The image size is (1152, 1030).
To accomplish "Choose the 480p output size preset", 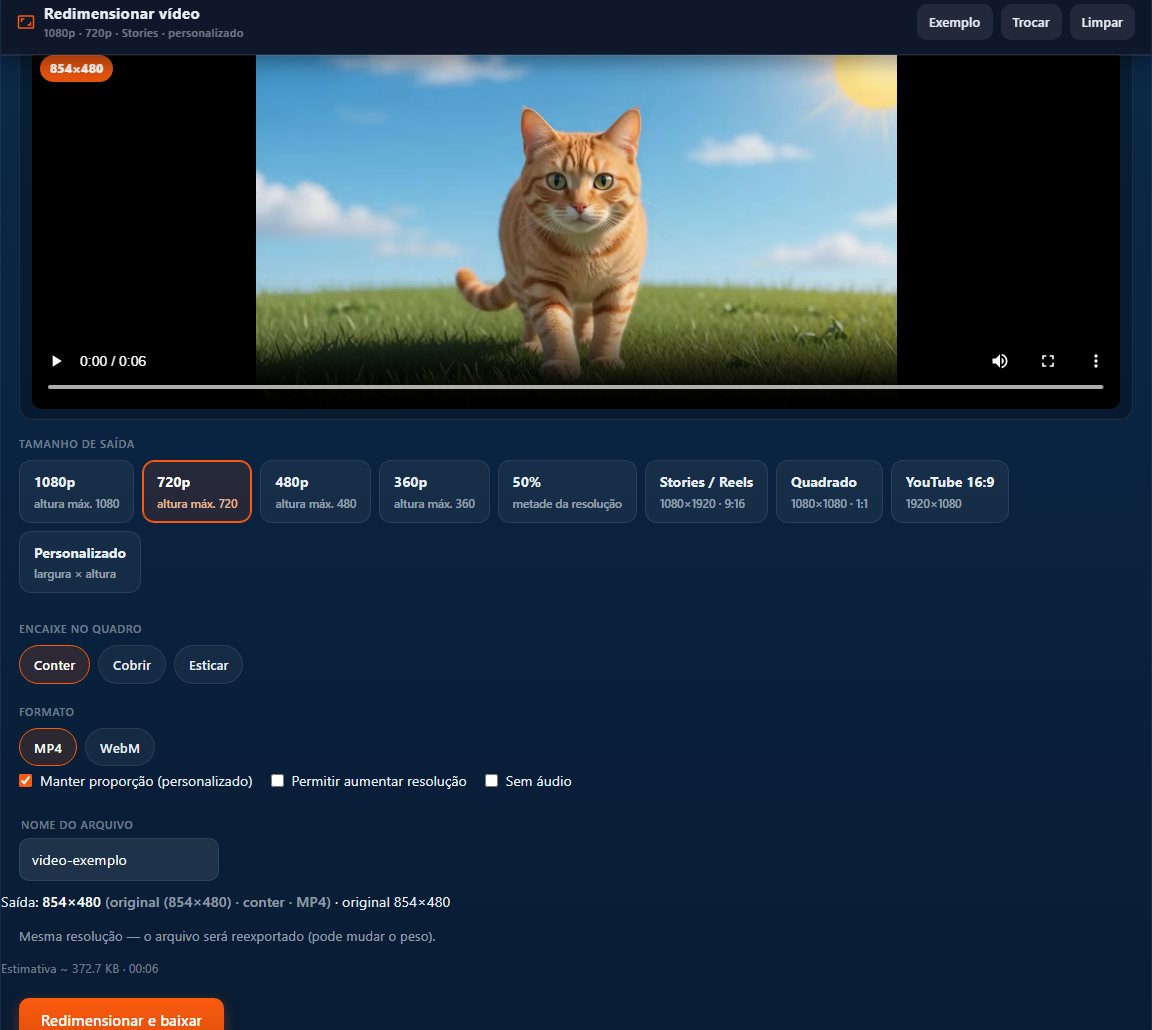I will [315, 491].
